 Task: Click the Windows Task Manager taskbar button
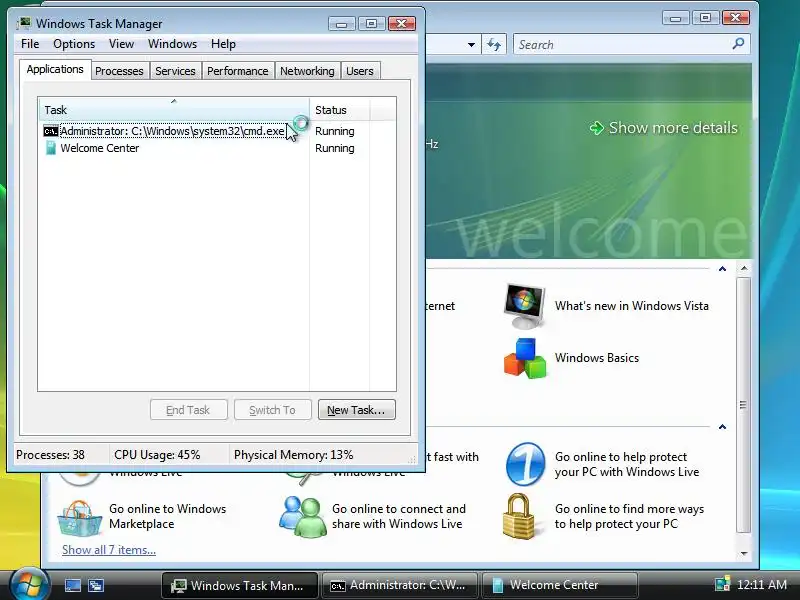click(240, 585)
